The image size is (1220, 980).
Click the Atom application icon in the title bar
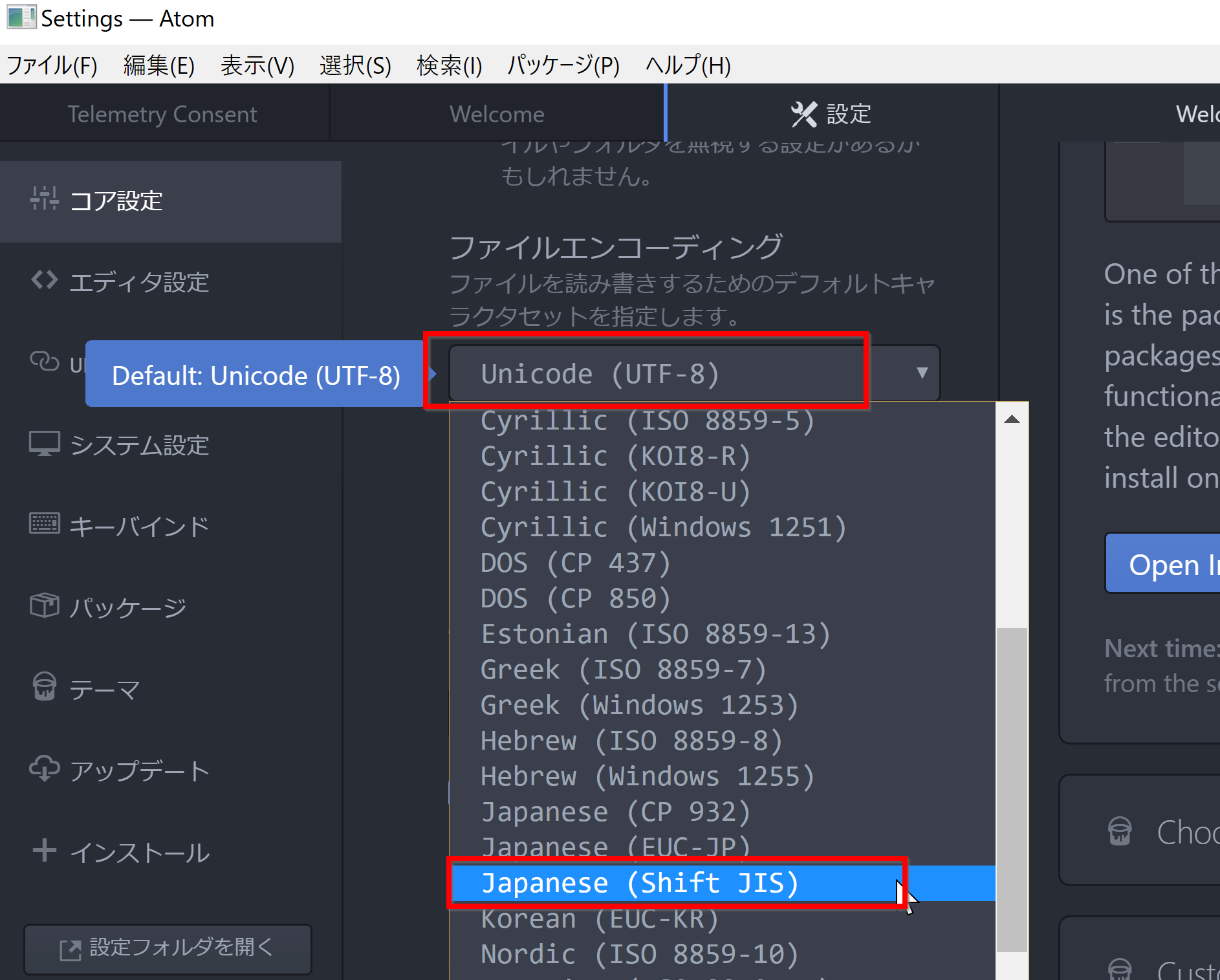tap(21, 17)
